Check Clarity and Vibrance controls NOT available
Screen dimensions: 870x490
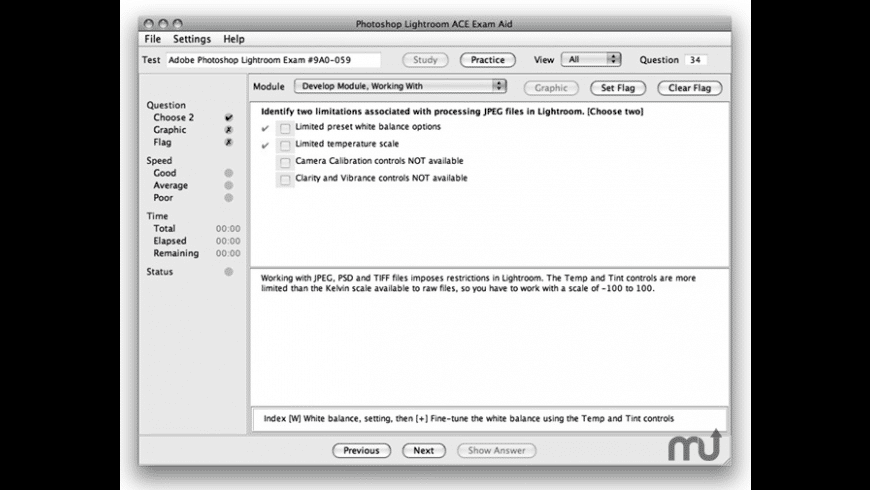285,180
